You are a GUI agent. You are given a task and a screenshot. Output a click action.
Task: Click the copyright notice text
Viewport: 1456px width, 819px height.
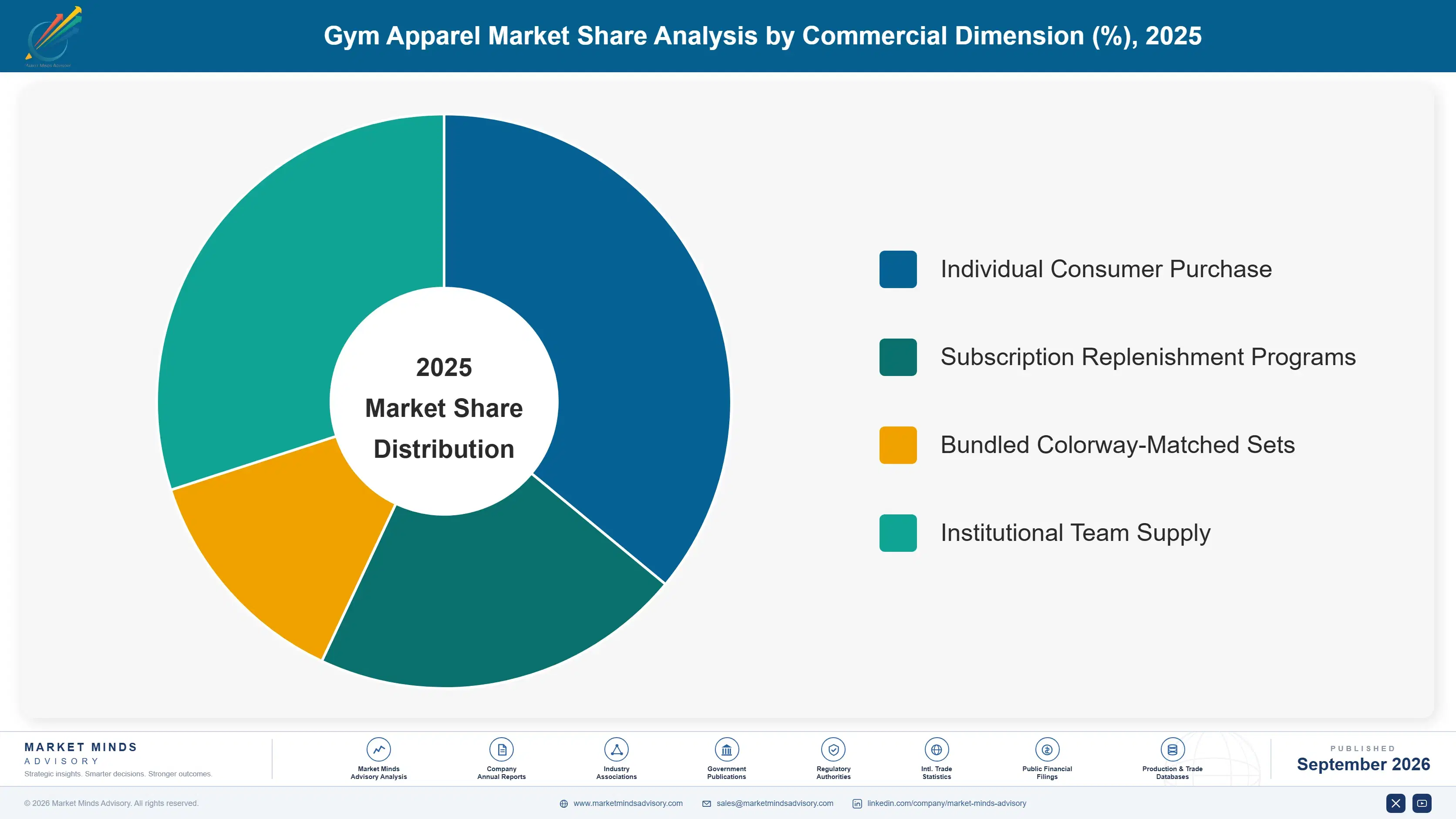coord(111,803)
